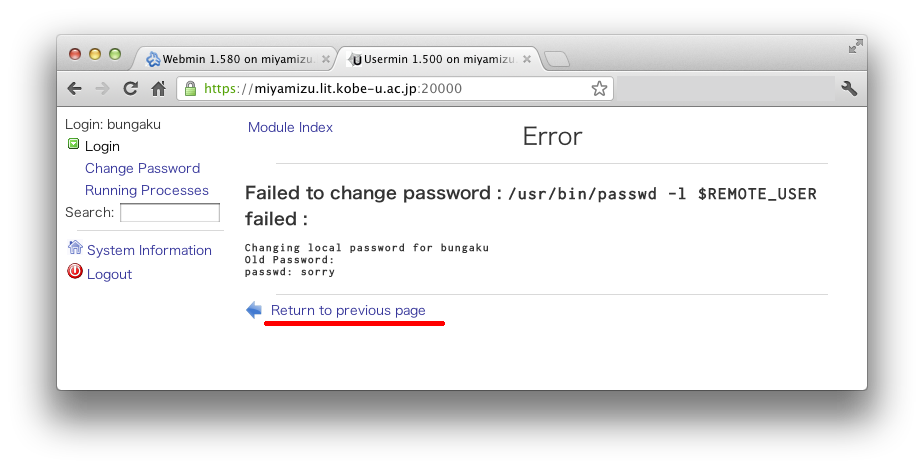Click the red Logout power icon
Screen dimensions: 924x469
(x=75, y=271)
